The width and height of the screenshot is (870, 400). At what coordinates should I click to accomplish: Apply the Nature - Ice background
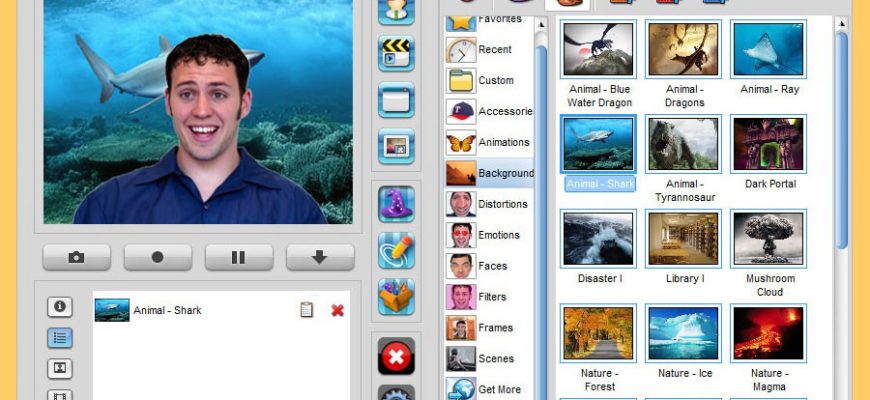(x=684, y=333)
